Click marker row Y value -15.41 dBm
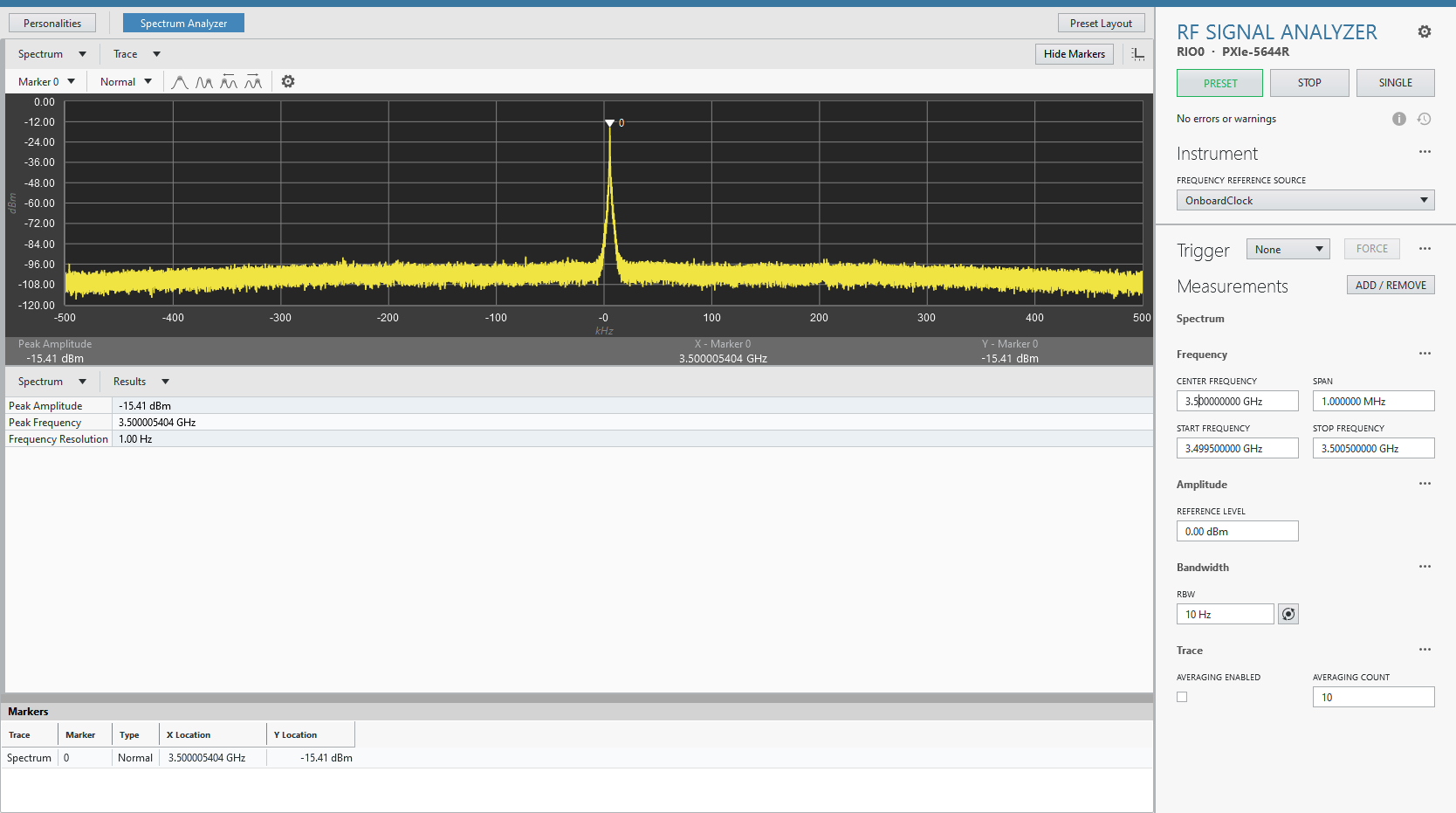Viewport: 1456px width, 813px height. (x=326, y=758)
